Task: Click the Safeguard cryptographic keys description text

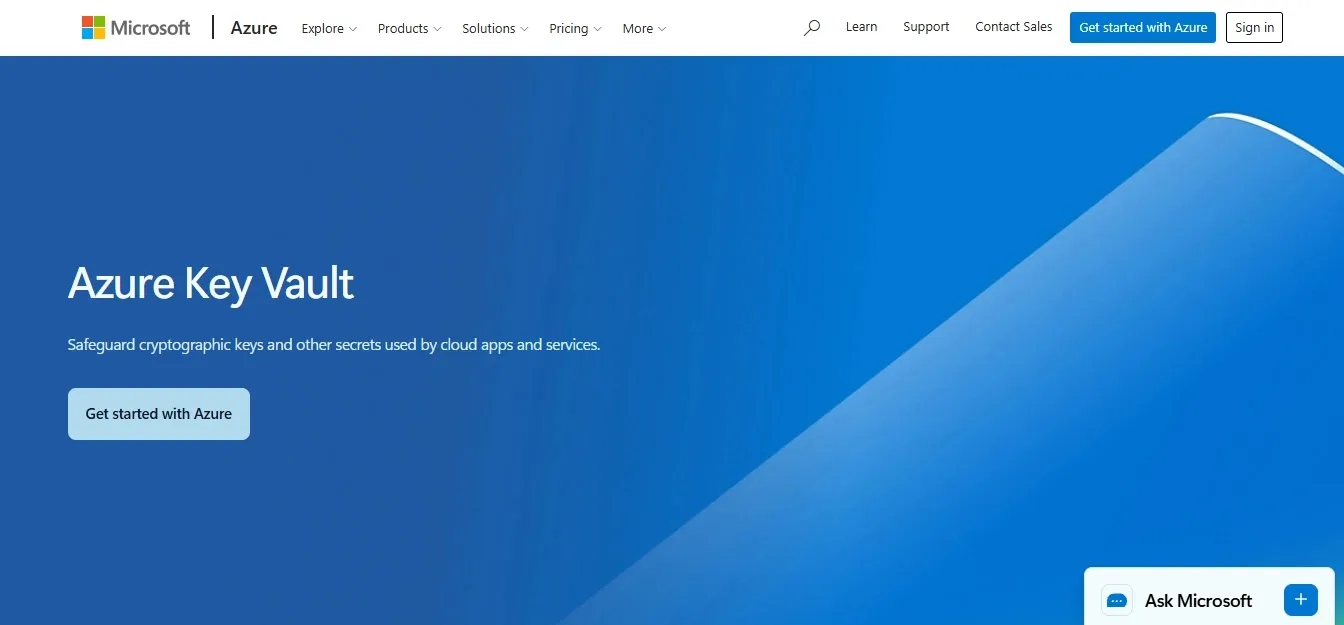Action: click(334, 344)
